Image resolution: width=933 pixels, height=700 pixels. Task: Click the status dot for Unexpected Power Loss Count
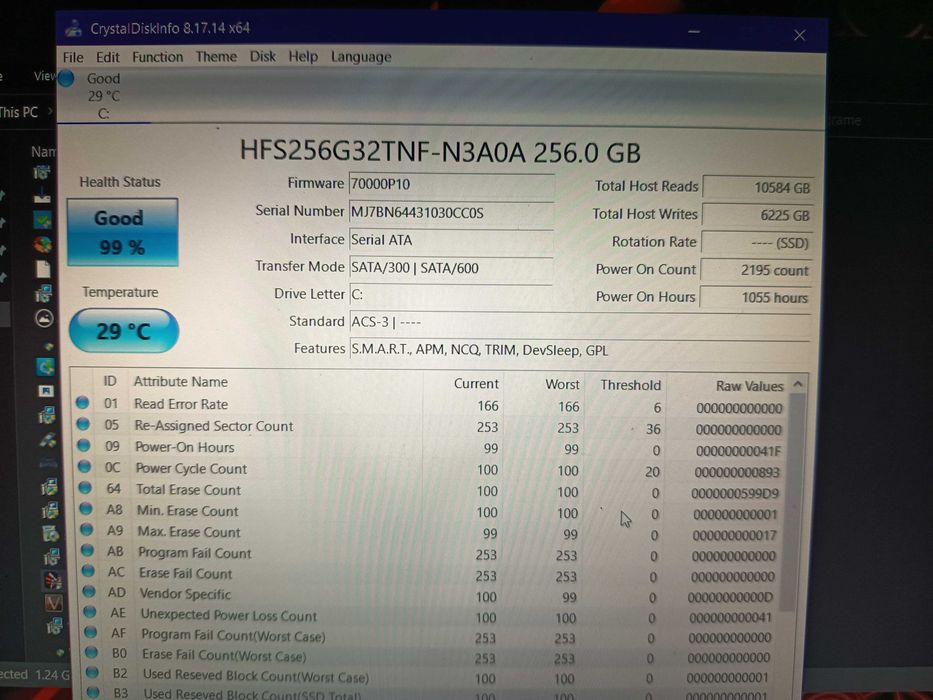(90, 612)
